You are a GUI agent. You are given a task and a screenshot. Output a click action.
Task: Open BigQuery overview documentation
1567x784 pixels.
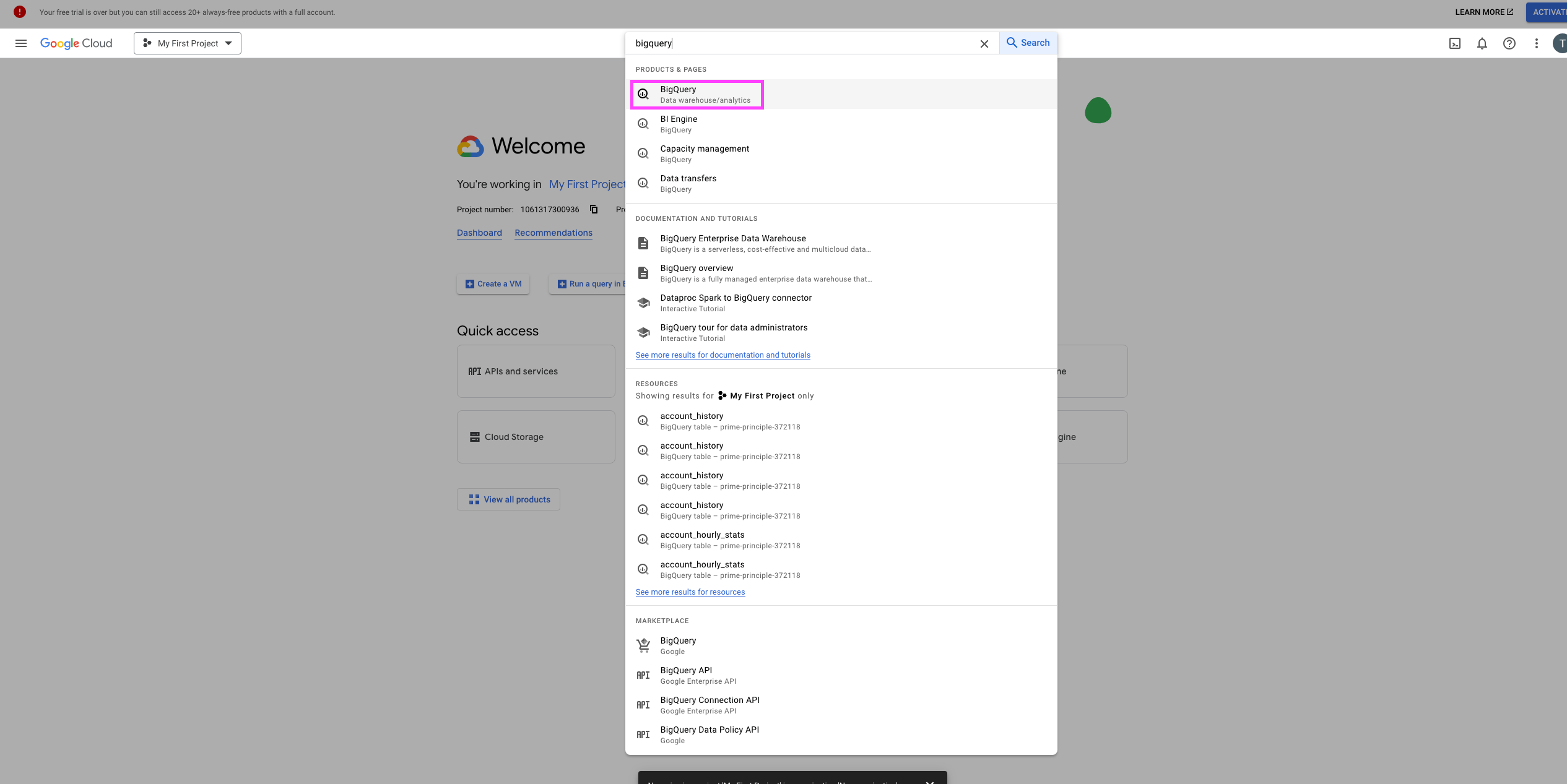(841, 273)
